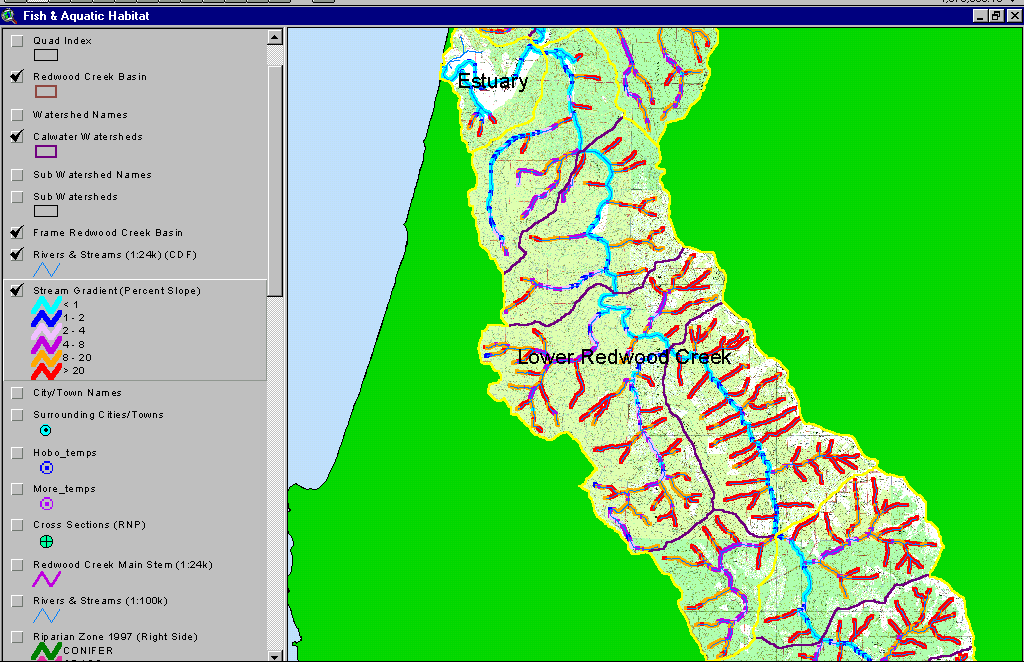Select the Stream Gradient (Percent Slope) theme name
This screenshot has width=1024, height=662.
pyautogui.click(x=117, y=291)
